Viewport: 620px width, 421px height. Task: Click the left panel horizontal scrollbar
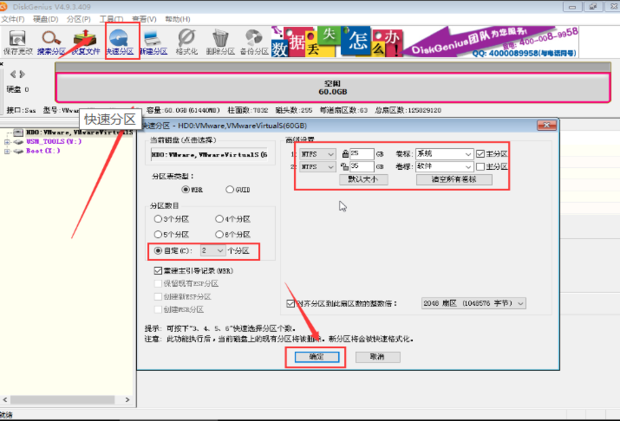(62, 400)
